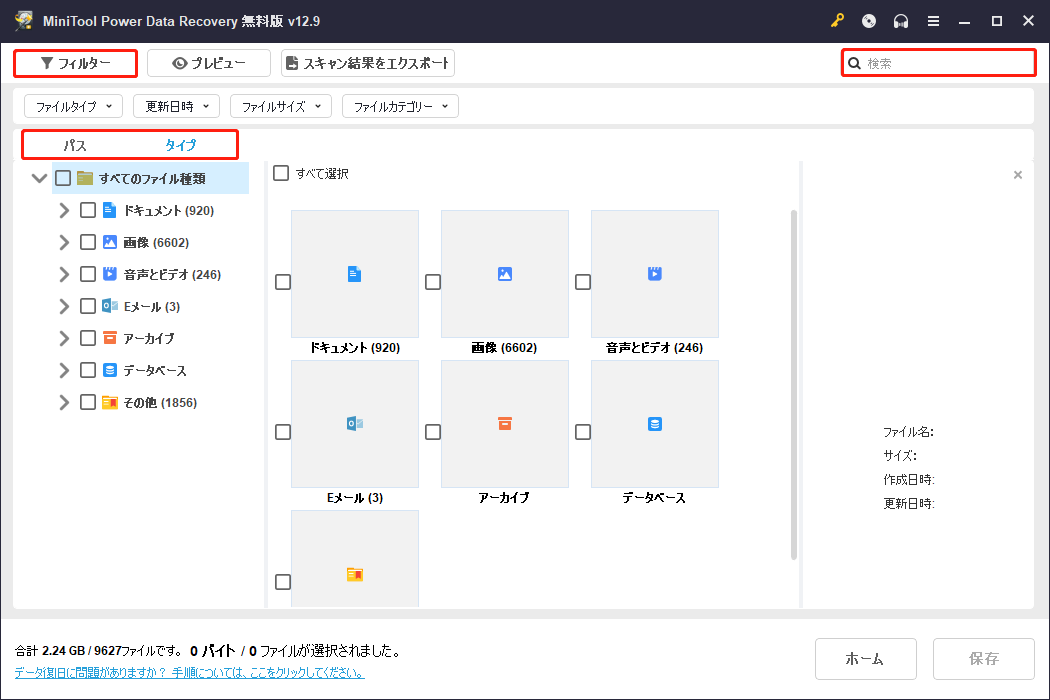Check the ドキュメント (920) tree checkbox
This screenshot has width=1050, height=700.
[x=88, y=210]
